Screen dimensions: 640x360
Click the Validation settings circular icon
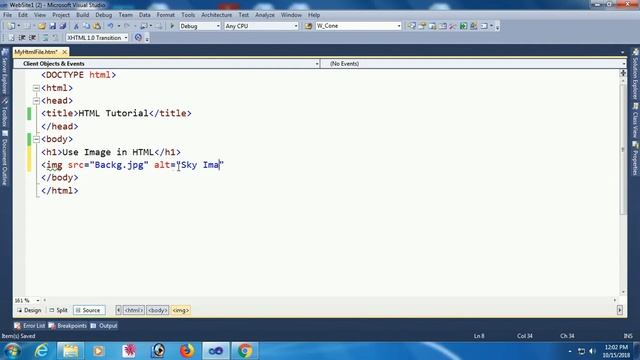138,38
